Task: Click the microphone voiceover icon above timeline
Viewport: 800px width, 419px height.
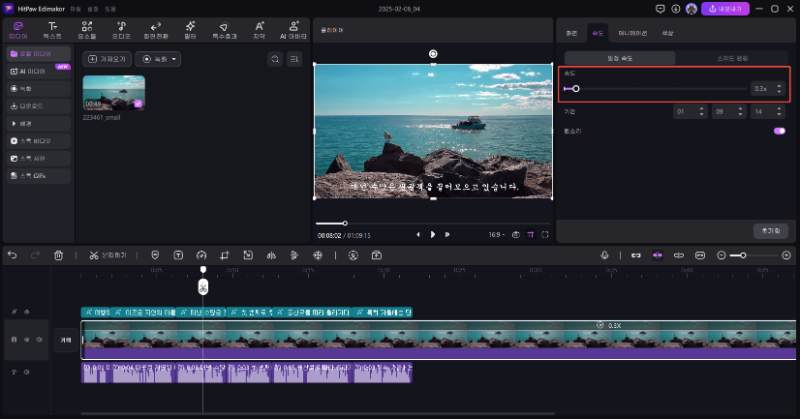Action: 605,255
